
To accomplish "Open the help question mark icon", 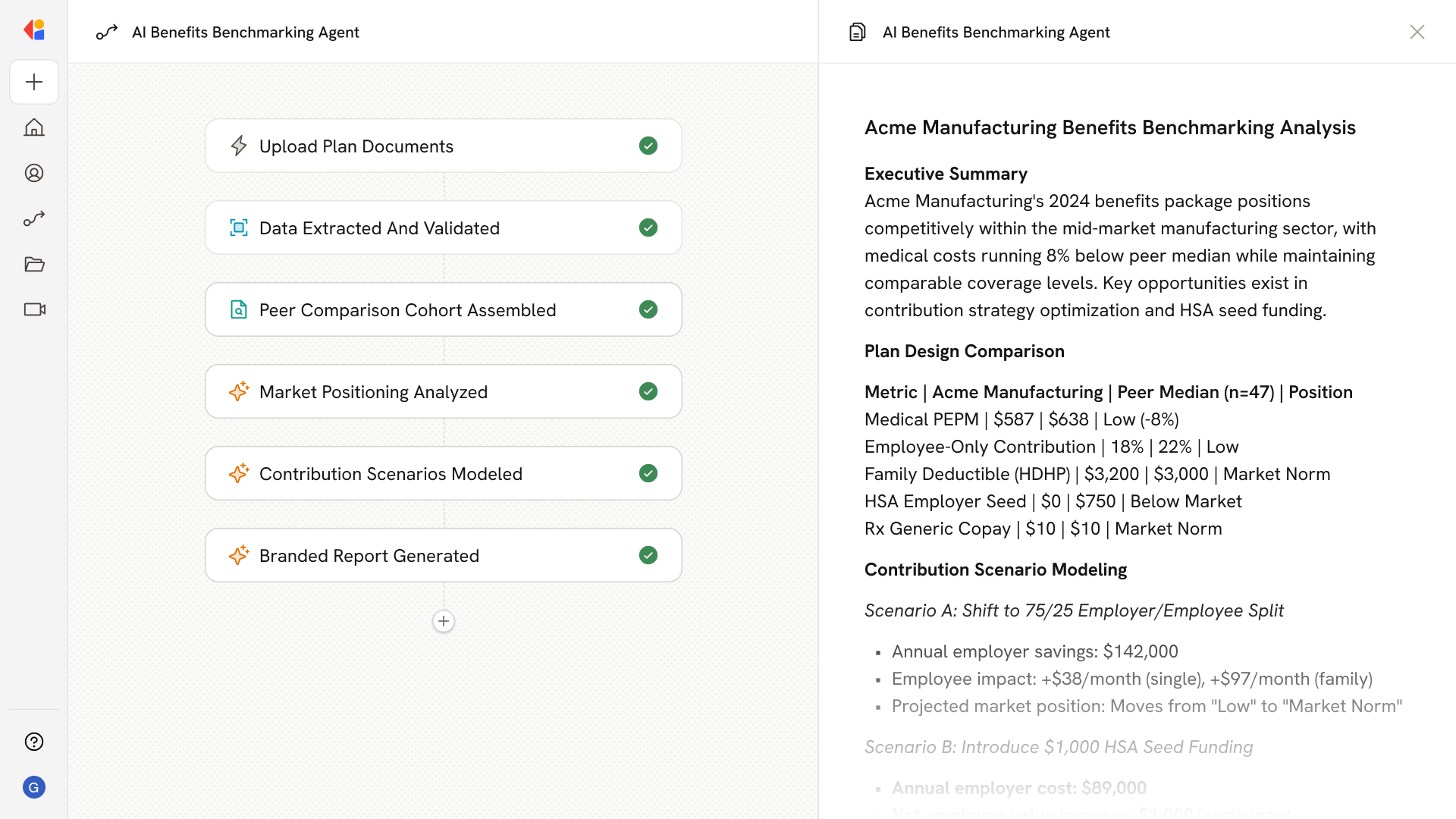I will pyautogui.click(x=34, y=742).
